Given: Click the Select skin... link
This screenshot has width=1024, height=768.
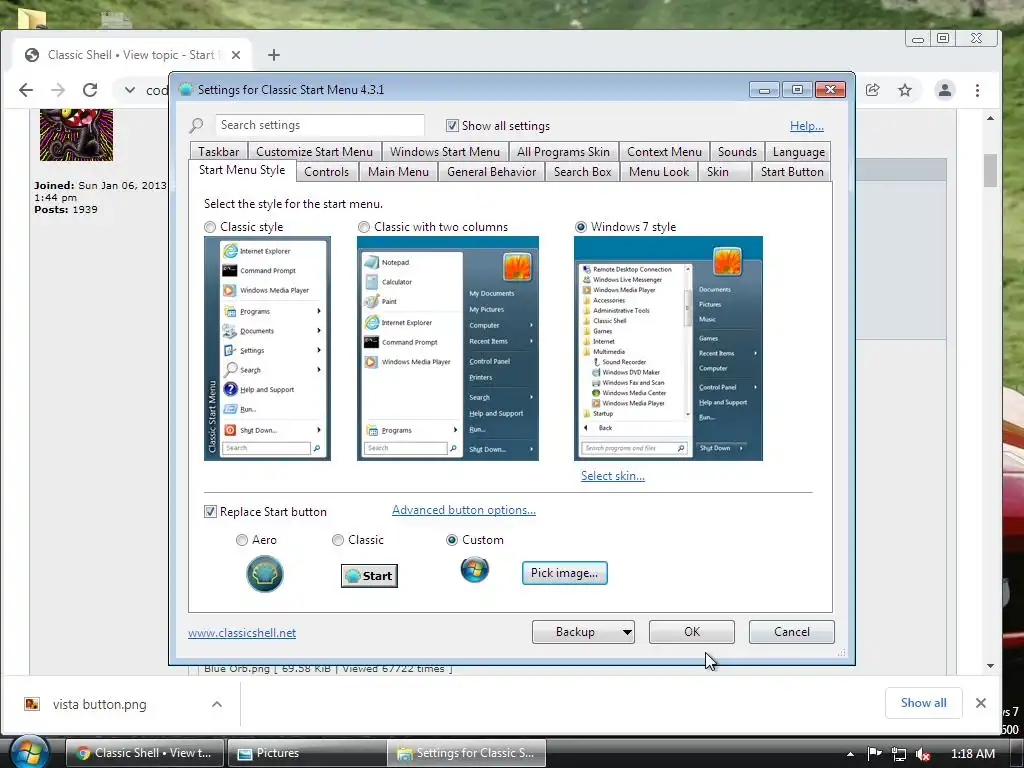Looking at the screenshot, I should point(613,475).
